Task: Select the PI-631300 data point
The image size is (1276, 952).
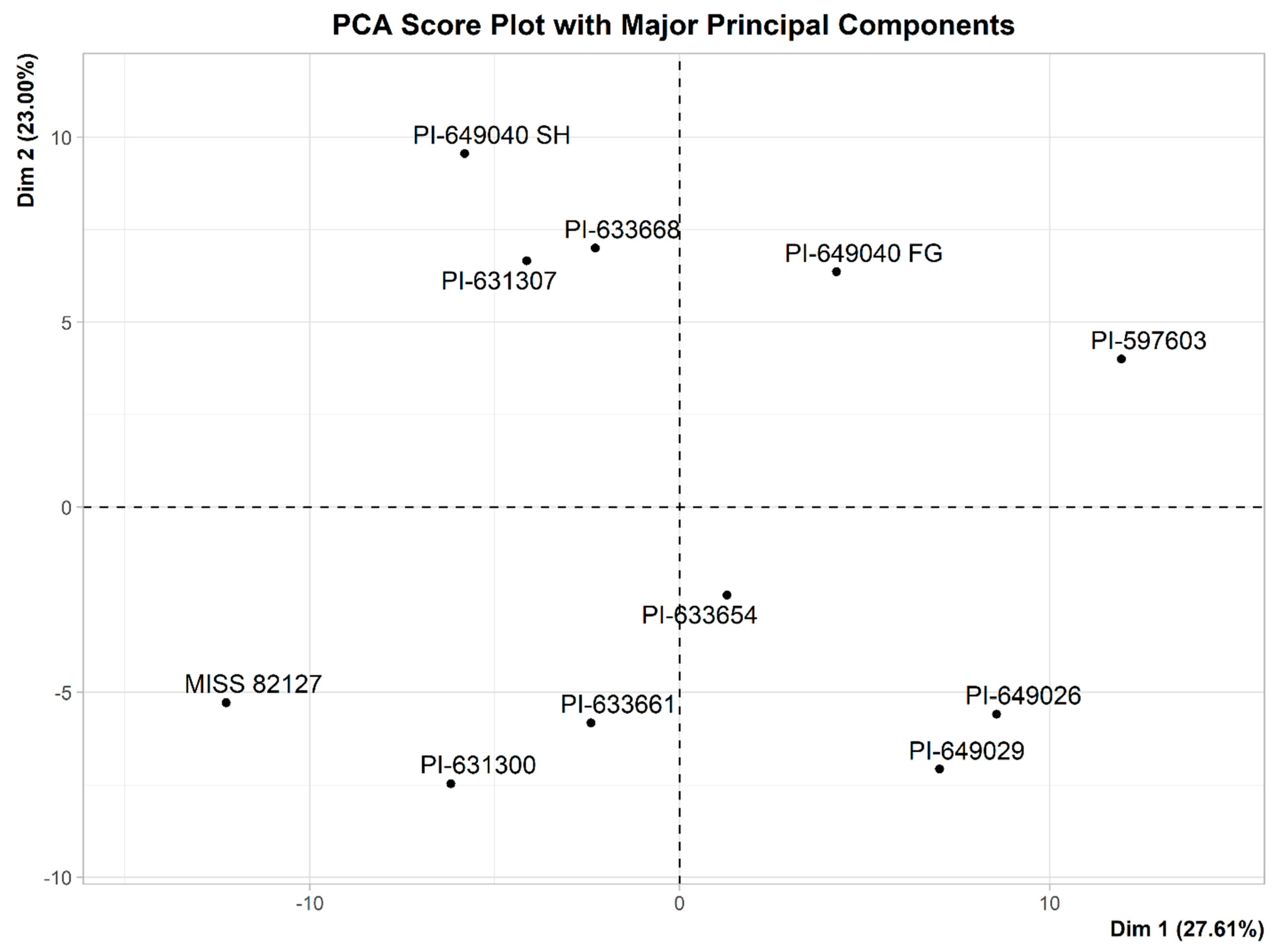Action: coord(451,784)
